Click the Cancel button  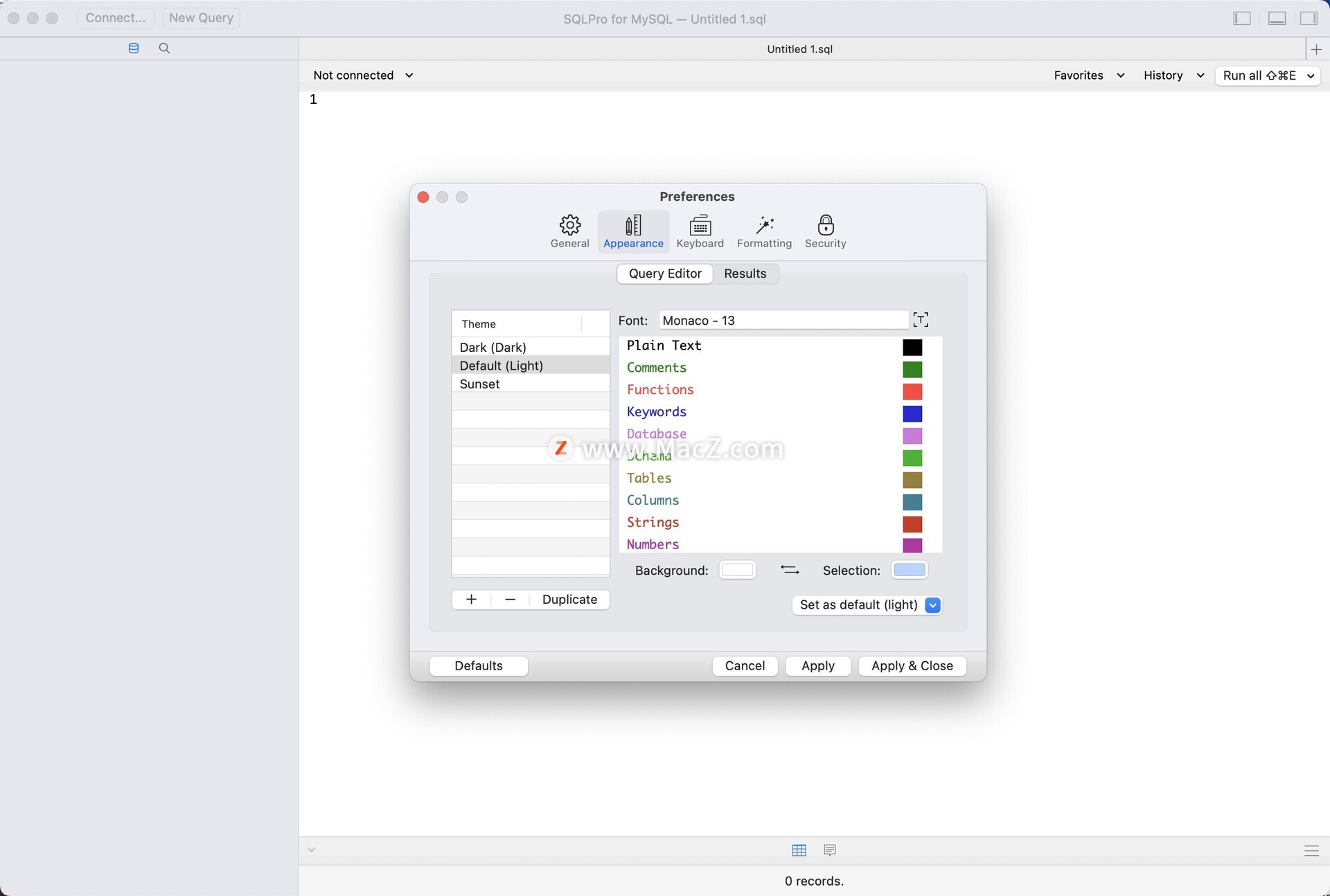[x=745, y=665]
